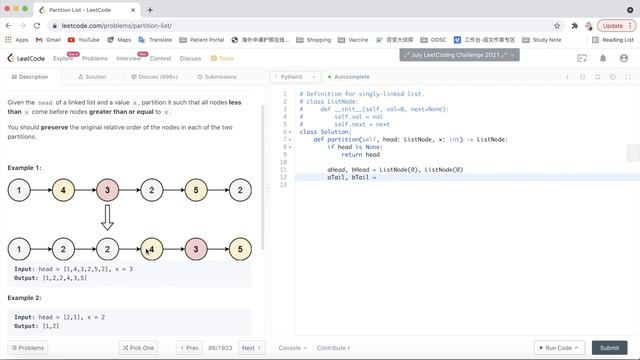
Task: Click the Chrome Update button
Action: coord(617,26)
